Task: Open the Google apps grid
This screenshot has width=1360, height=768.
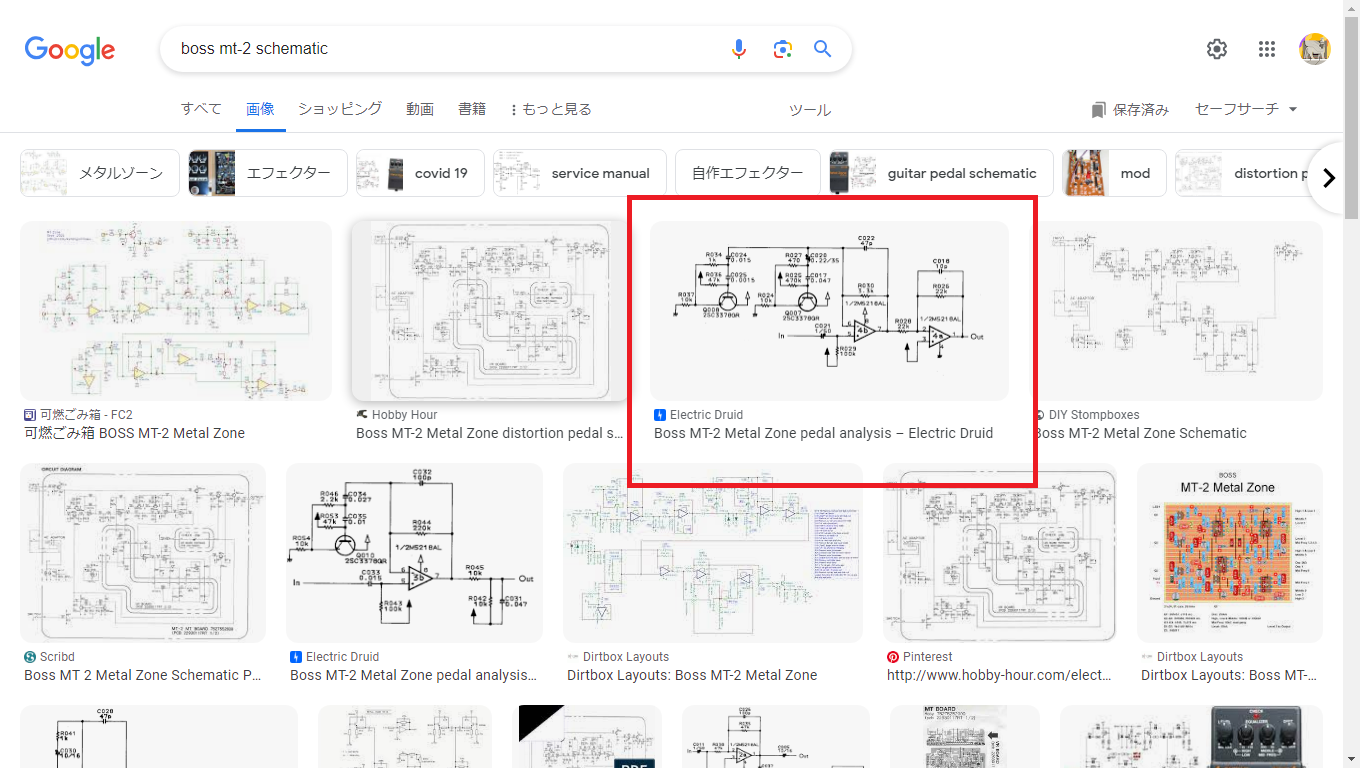Action: point(1267,49)
